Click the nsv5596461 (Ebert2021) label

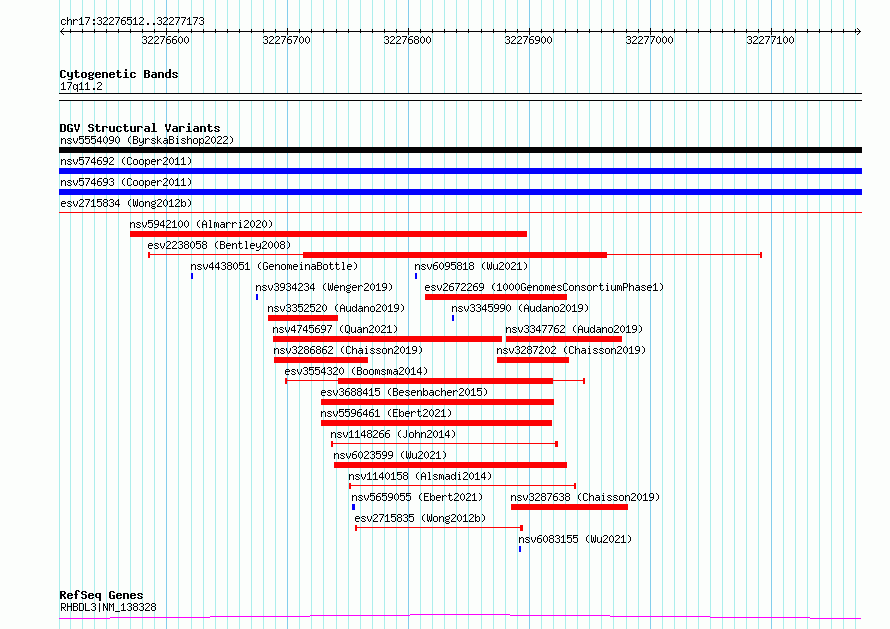tap(386, 413)
